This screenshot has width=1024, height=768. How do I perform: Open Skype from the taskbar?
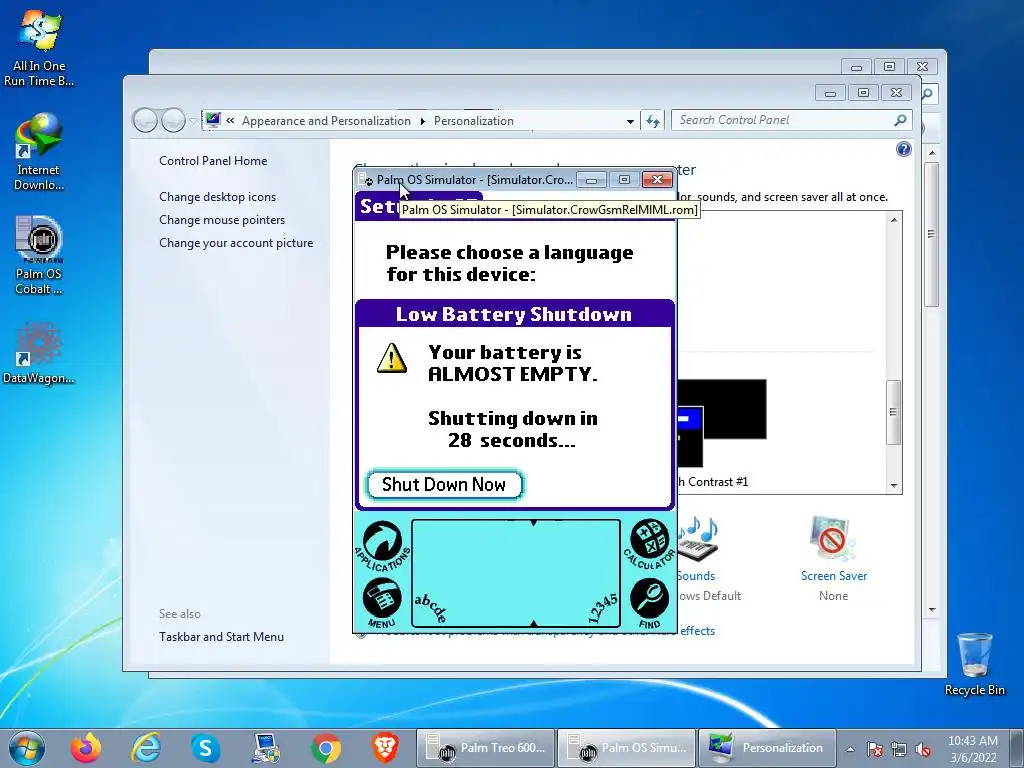tap(205, 748)
